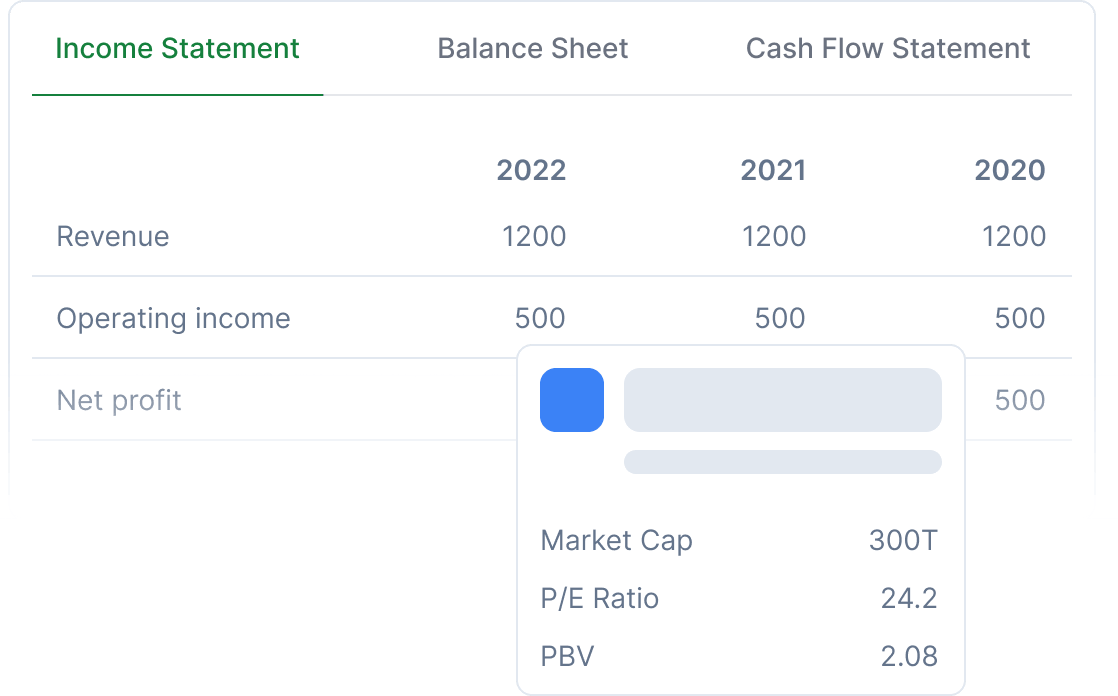Viewport: 1118px width, 696px height.
Task: Switch to the Balance Sheet tab
Action: tap(533, 49)
